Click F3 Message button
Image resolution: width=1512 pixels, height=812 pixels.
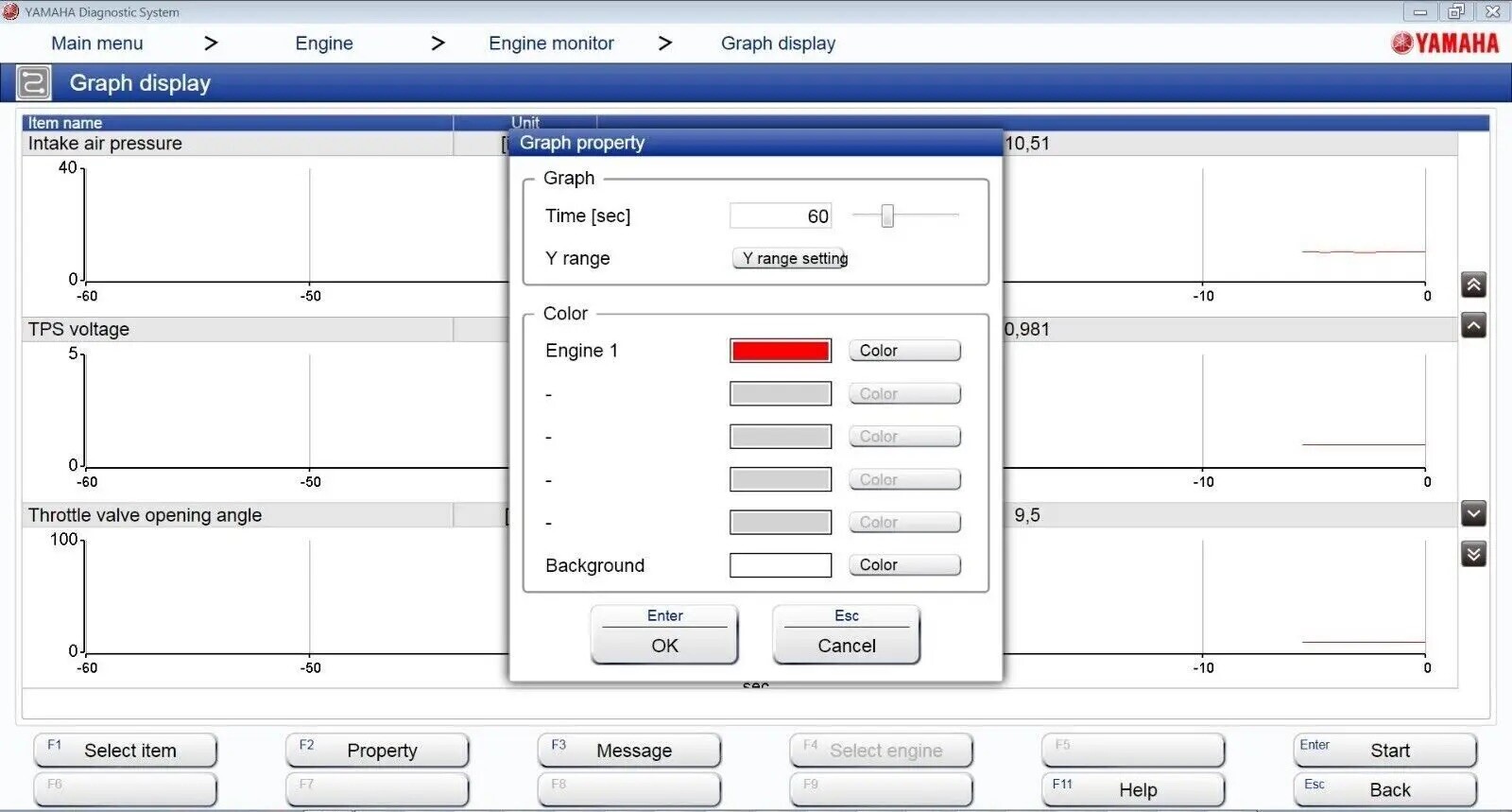[x=629, y=751]
